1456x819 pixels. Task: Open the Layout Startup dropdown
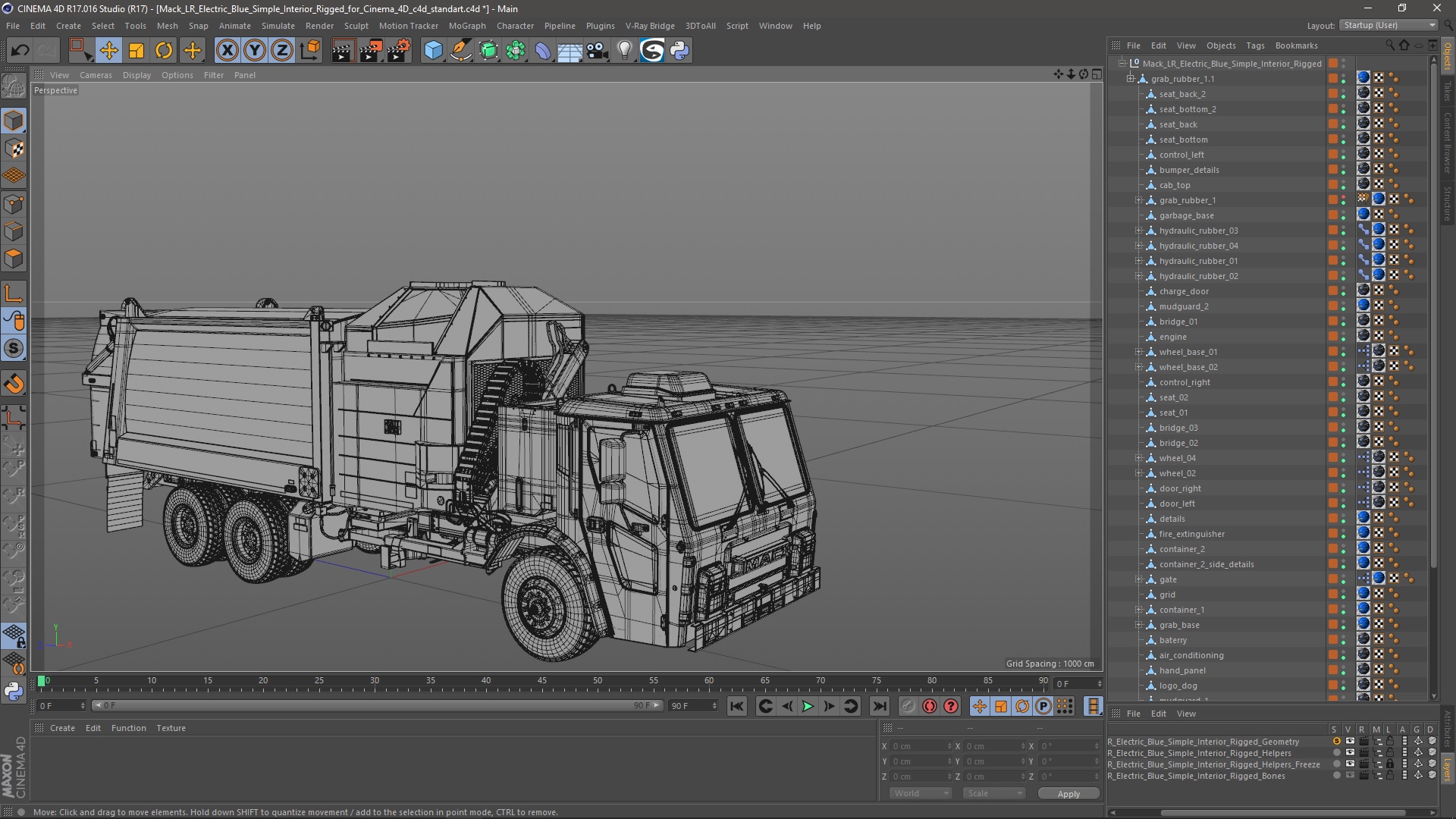tap(1389, 25)
